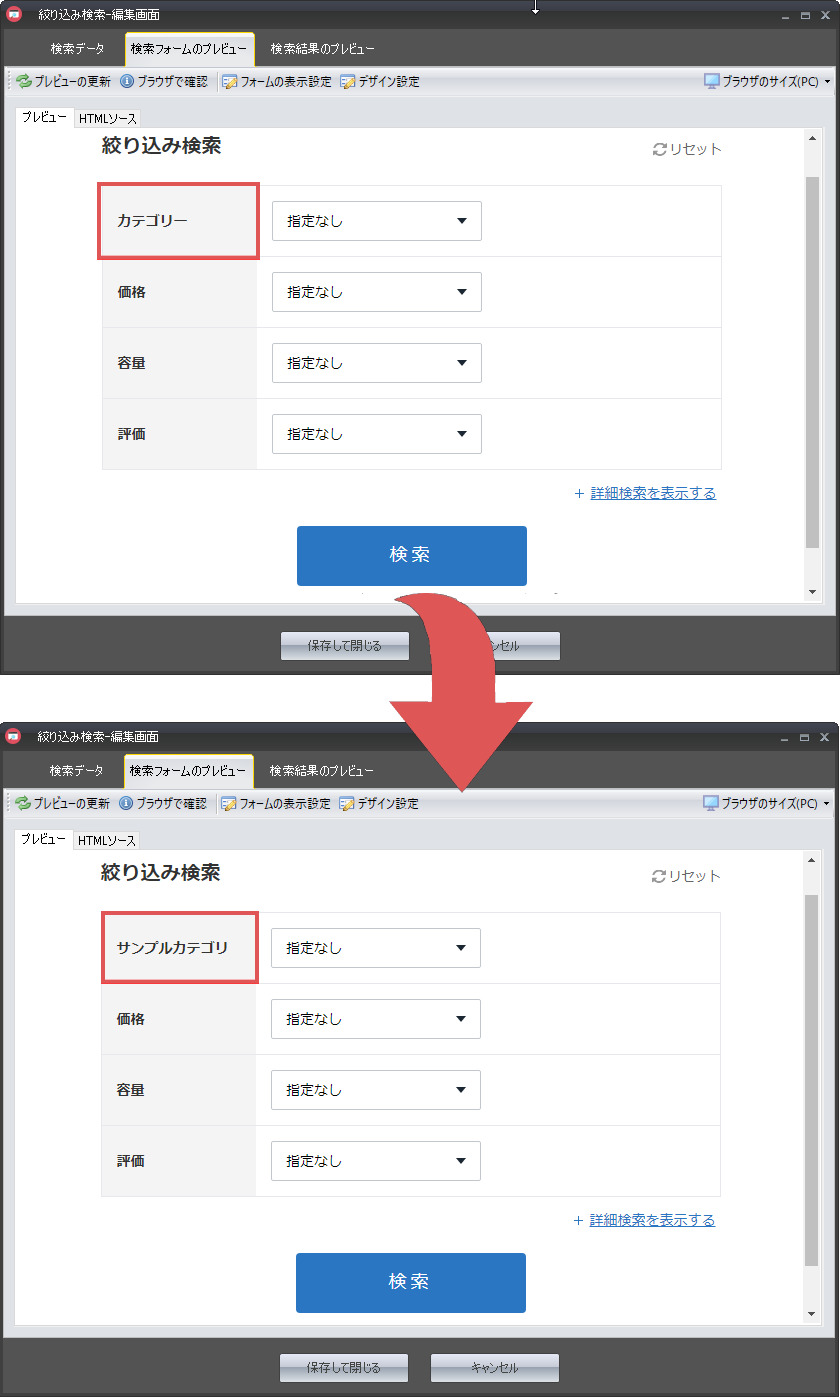Screen dimensions: 840x1400
Task: Switch to 検索データ tab in upper window
Action: [78, 48]
